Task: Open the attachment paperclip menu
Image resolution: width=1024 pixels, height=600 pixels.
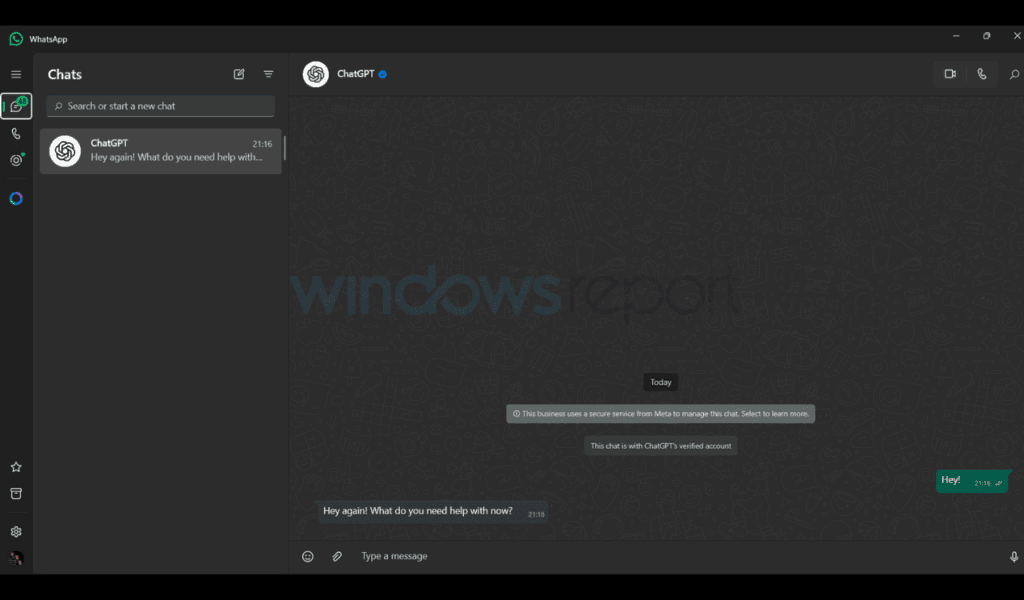Action: pyautogui.click(x=337, y=556)
